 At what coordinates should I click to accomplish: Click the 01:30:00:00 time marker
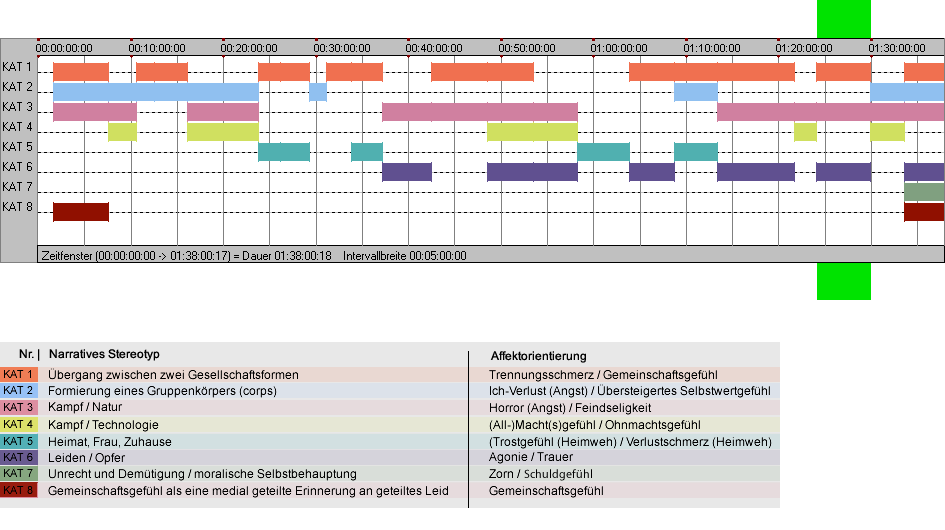tap(897, 48)
